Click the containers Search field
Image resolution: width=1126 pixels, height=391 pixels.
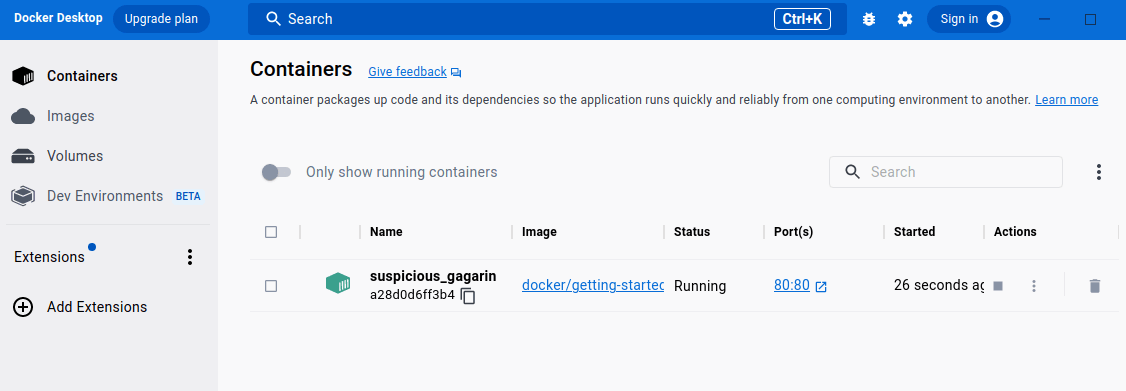(x=946, y=172)
